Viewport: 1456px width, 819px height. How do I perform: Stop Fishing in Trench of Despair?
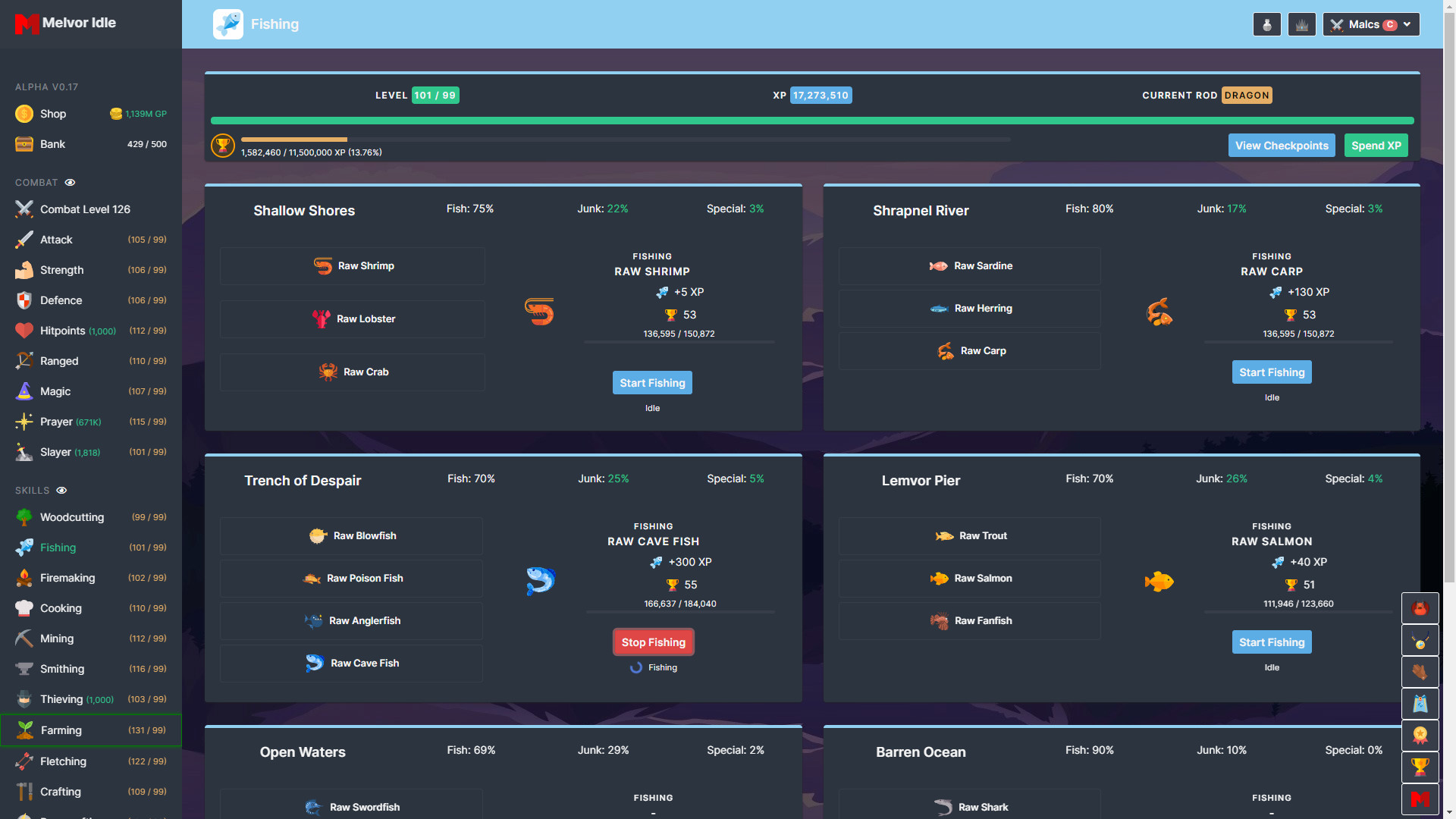[x=653, y=641]
